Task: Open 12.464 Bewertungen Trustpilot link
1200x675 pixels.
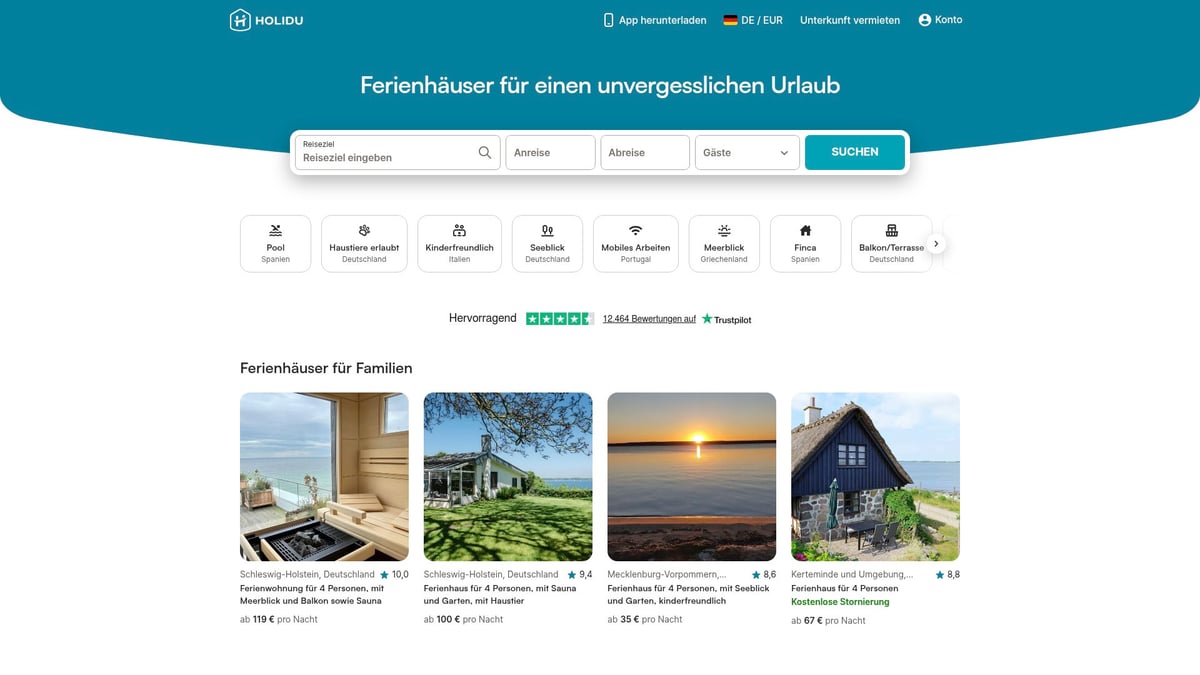Action: tap(649, 319)
